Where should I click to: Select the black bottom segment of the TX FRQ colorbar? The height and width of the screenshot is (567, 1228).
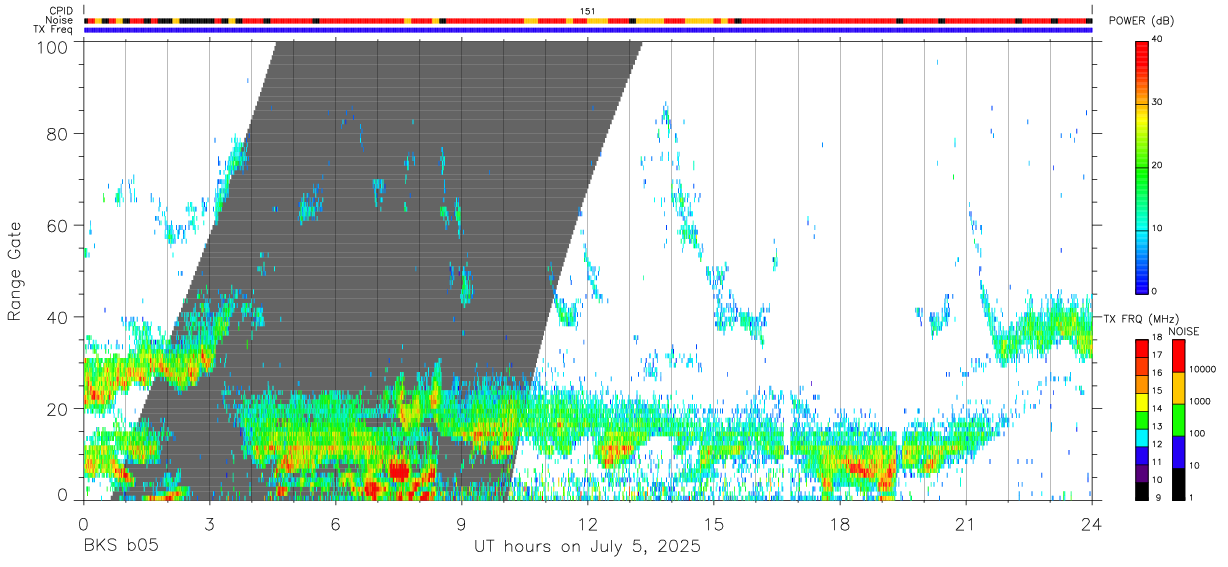pyautogui.click(x=1142, y=491)
